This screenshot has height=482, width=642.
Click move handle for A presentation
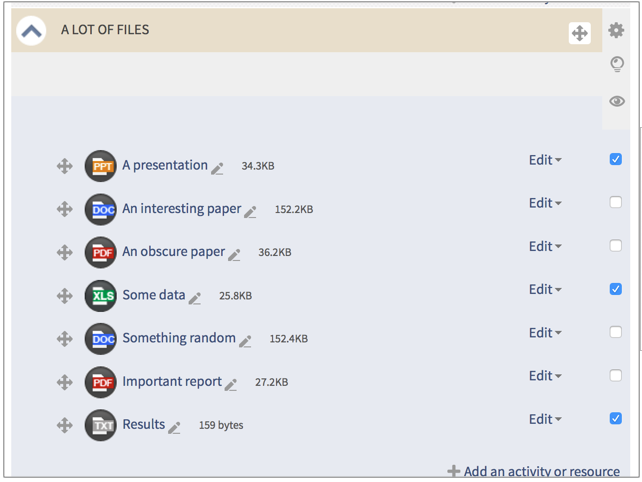coord(65,166)
